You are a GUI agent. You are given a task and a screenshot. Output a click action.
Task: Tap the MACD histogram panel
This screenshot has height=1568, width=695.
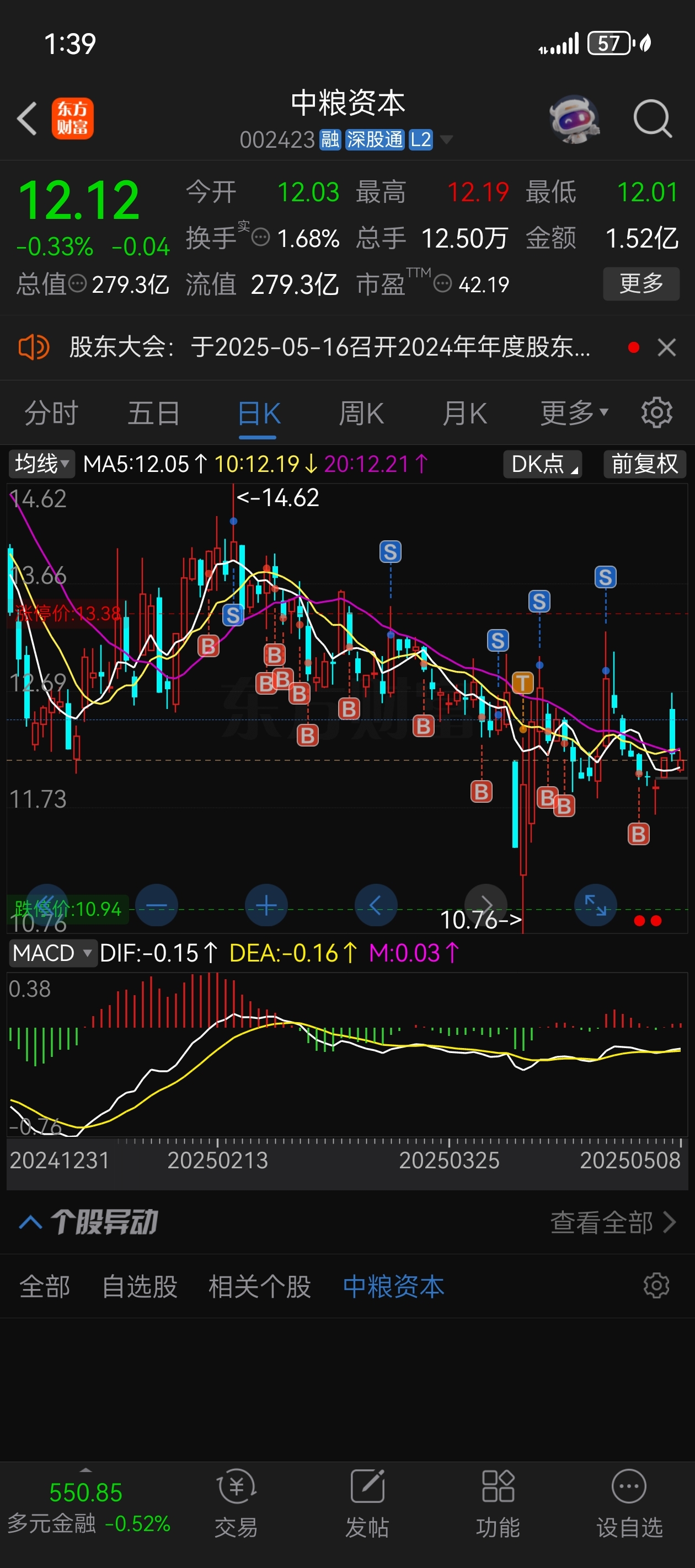(x=347, y=1054)
